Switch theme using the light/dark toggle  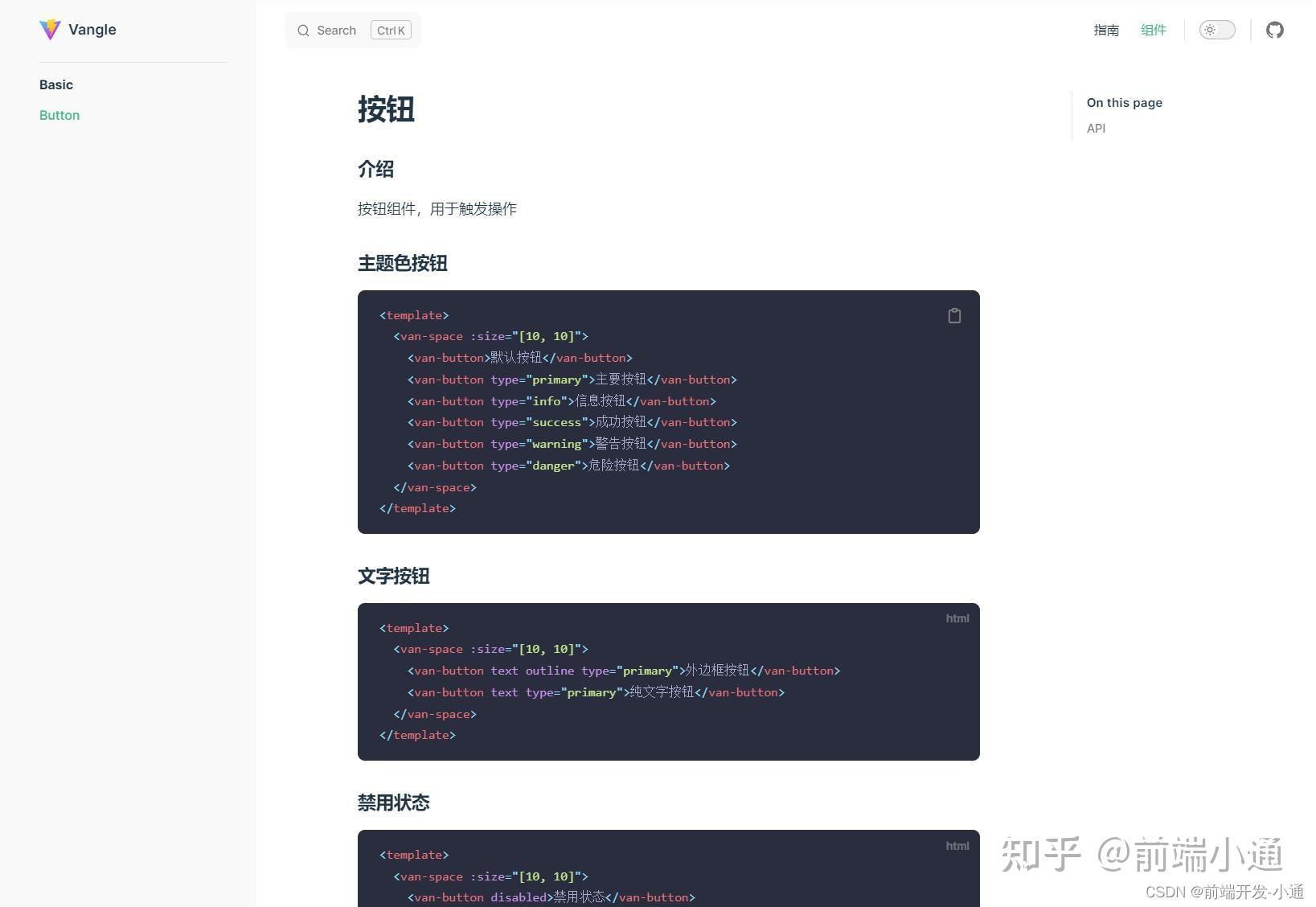click(x=1216, y=30)
